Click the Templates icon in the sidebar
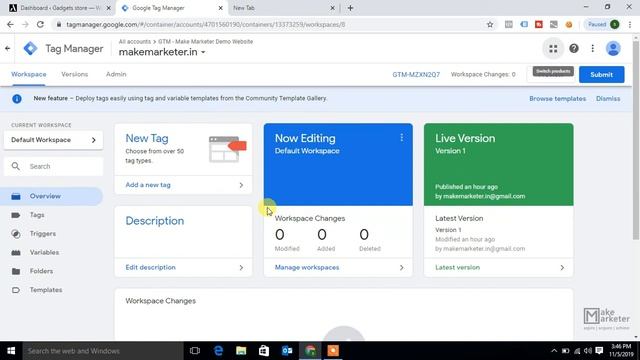Image resolution: width=640 pixels, height=360 pixels. (x=16, y=290)
